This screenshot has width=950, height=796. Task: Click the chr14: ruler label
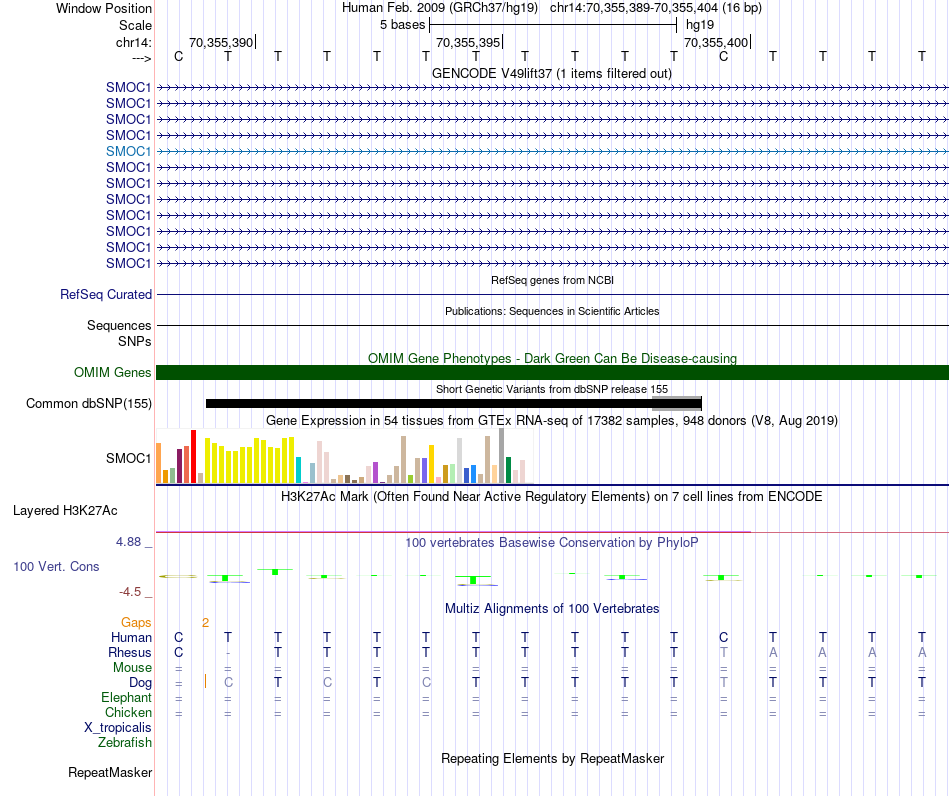pos(134,42)
